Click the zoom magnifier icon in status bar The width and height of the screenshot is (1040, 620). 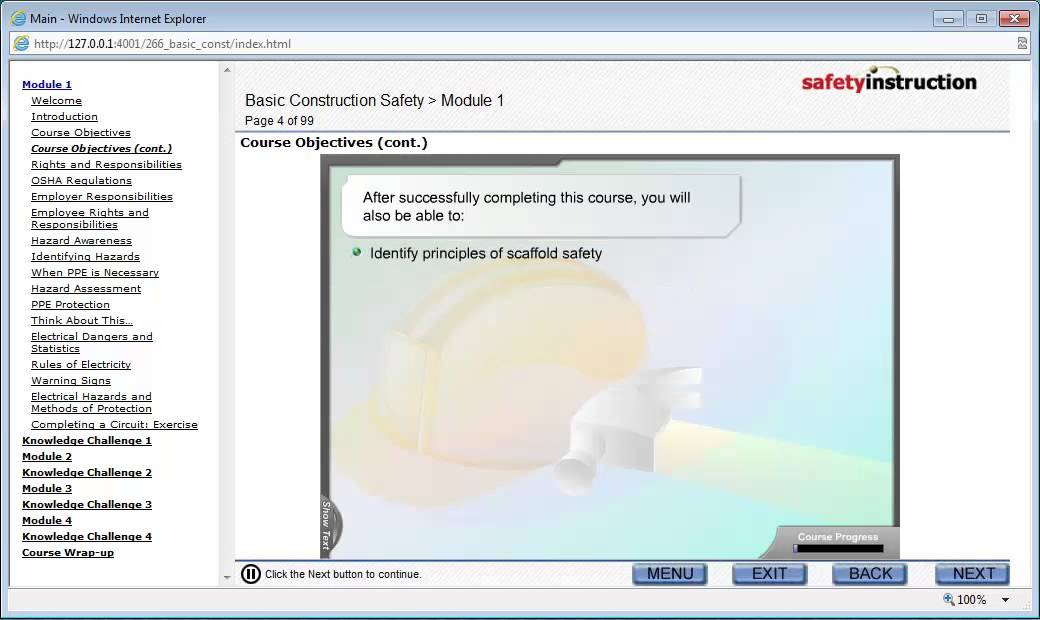coord(948,599)
